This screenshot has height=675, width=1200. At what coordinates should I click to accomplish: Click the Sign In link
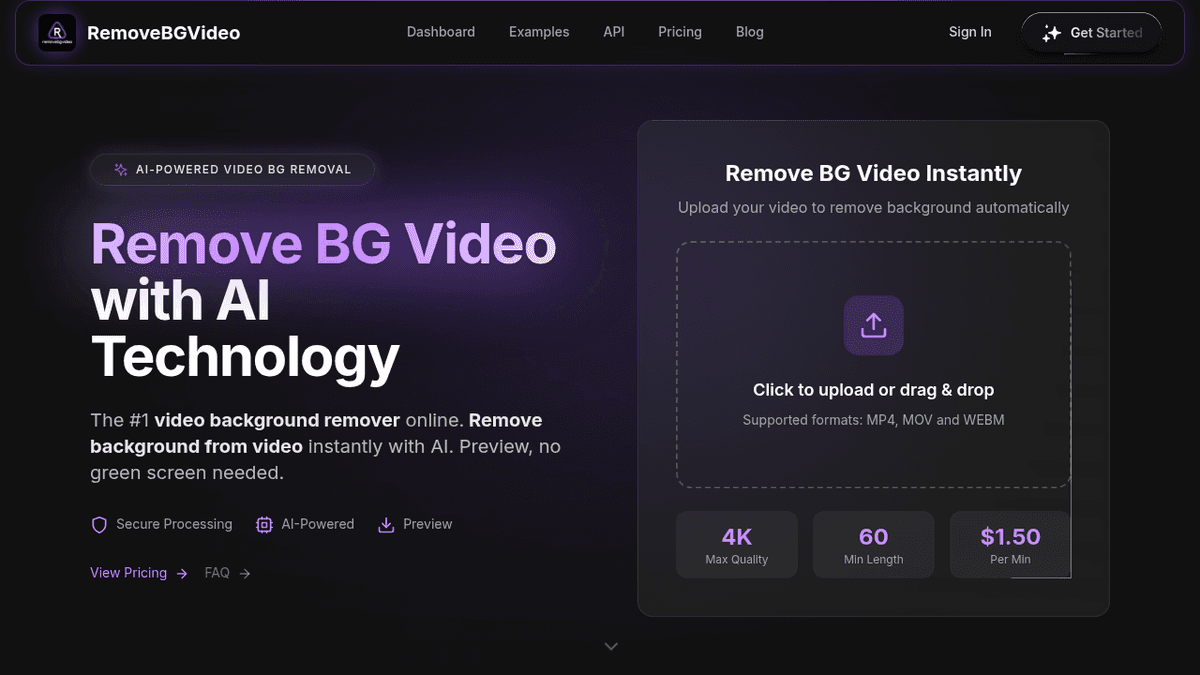(970, 32)
